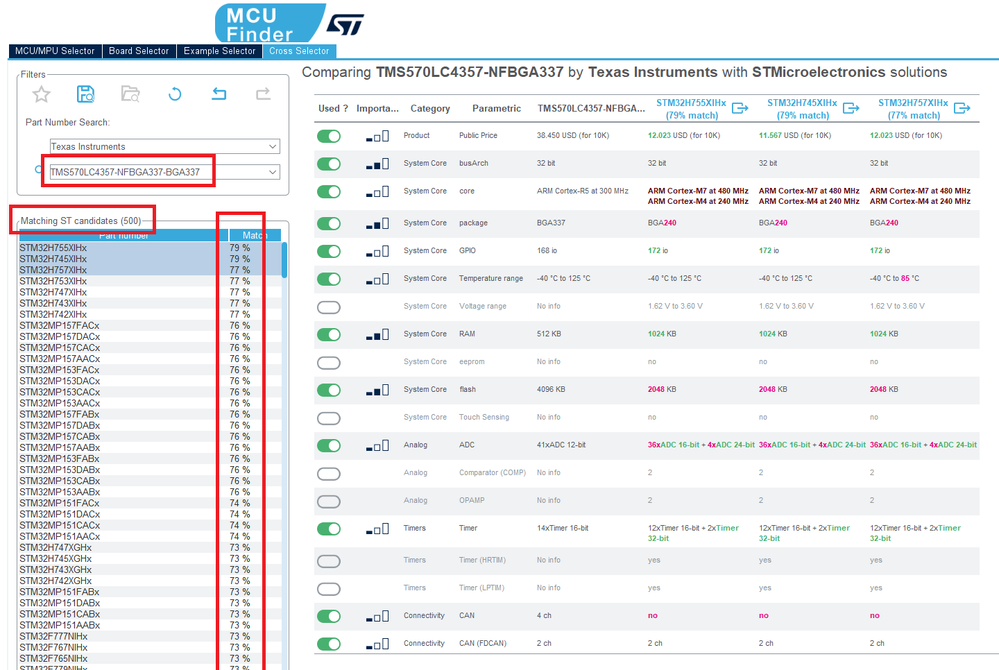Disable the flash criterion toggle

[329, 390]
